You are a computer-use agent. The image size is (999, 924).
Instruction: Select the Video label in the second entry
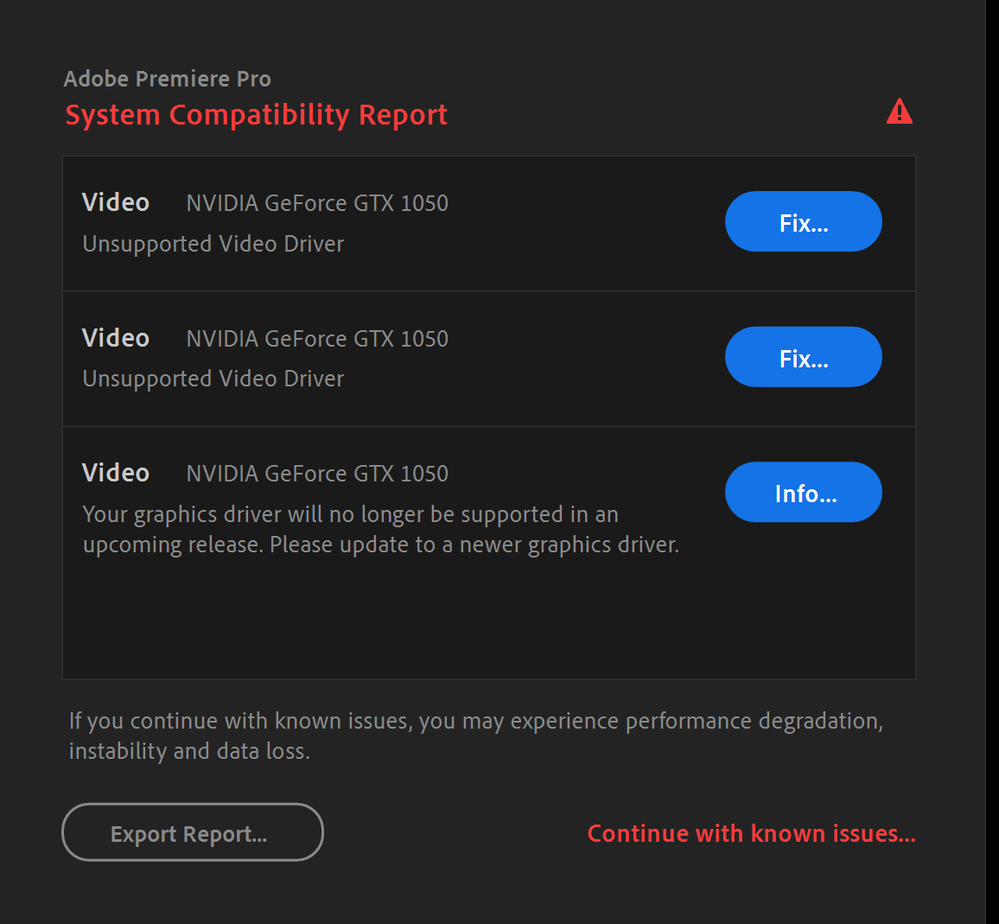point(116,338)
